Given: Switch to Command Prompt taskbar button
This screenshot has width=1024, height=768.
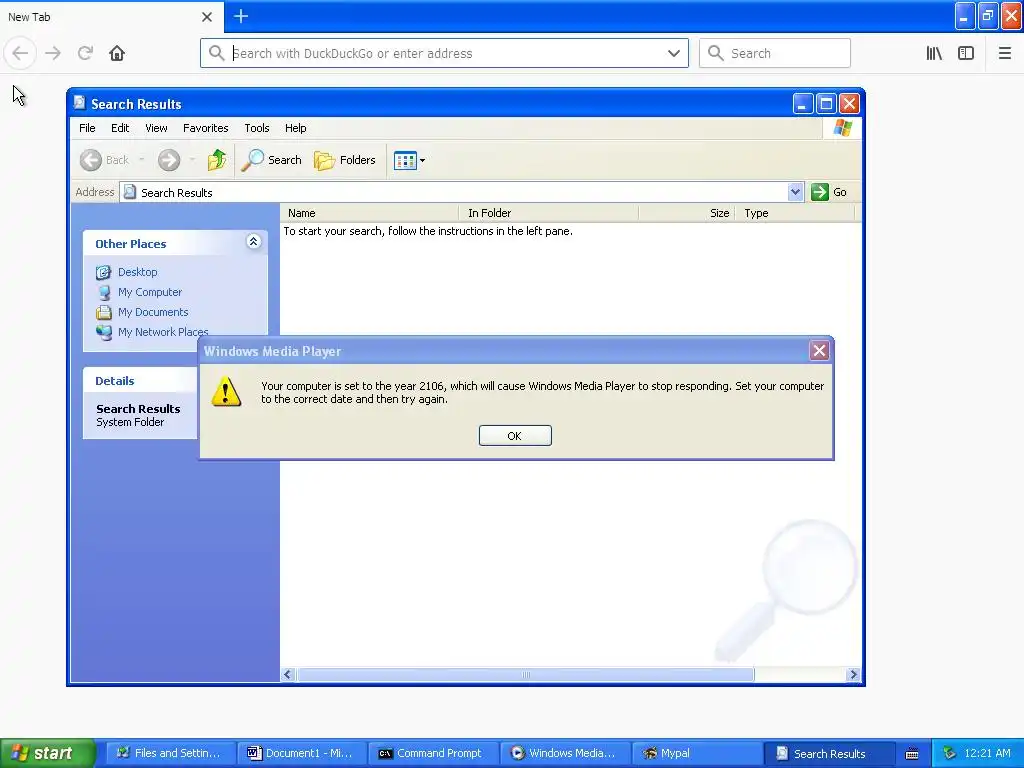Looking at the screenshot, I should click(x=434, y=753).
